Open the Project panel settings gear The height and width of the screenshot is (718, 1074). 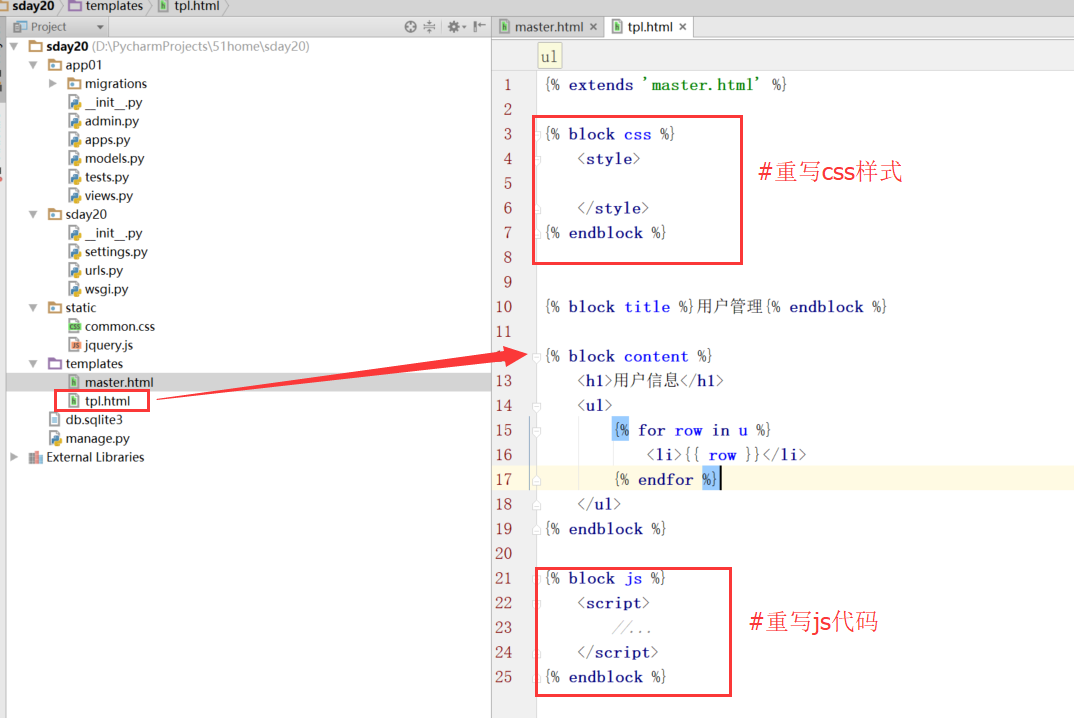[x=455, y=27]
